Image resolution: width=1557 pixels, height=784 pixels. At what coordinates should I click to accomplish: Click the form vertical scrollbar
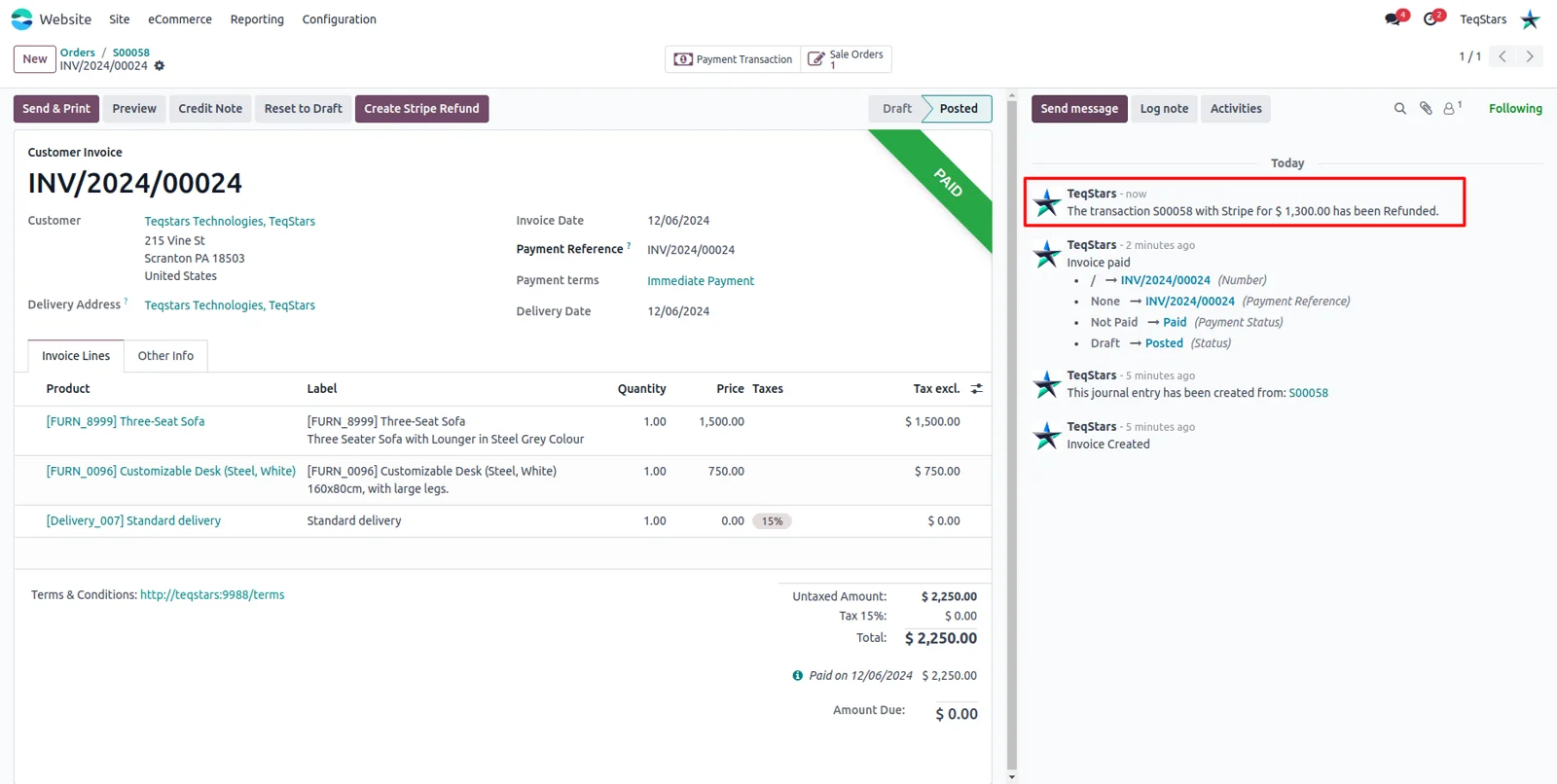coord(1012,438)
